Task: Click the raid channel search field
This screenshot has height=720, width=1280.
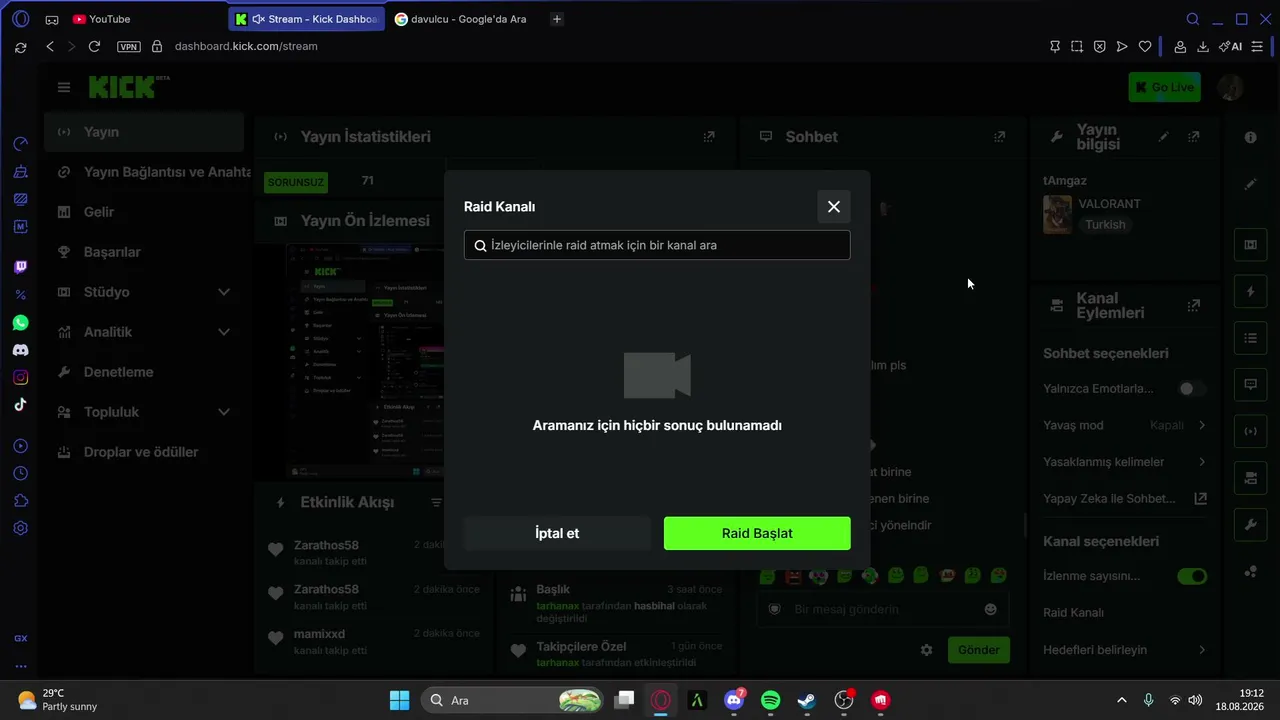Action: (x=657, y=245)
